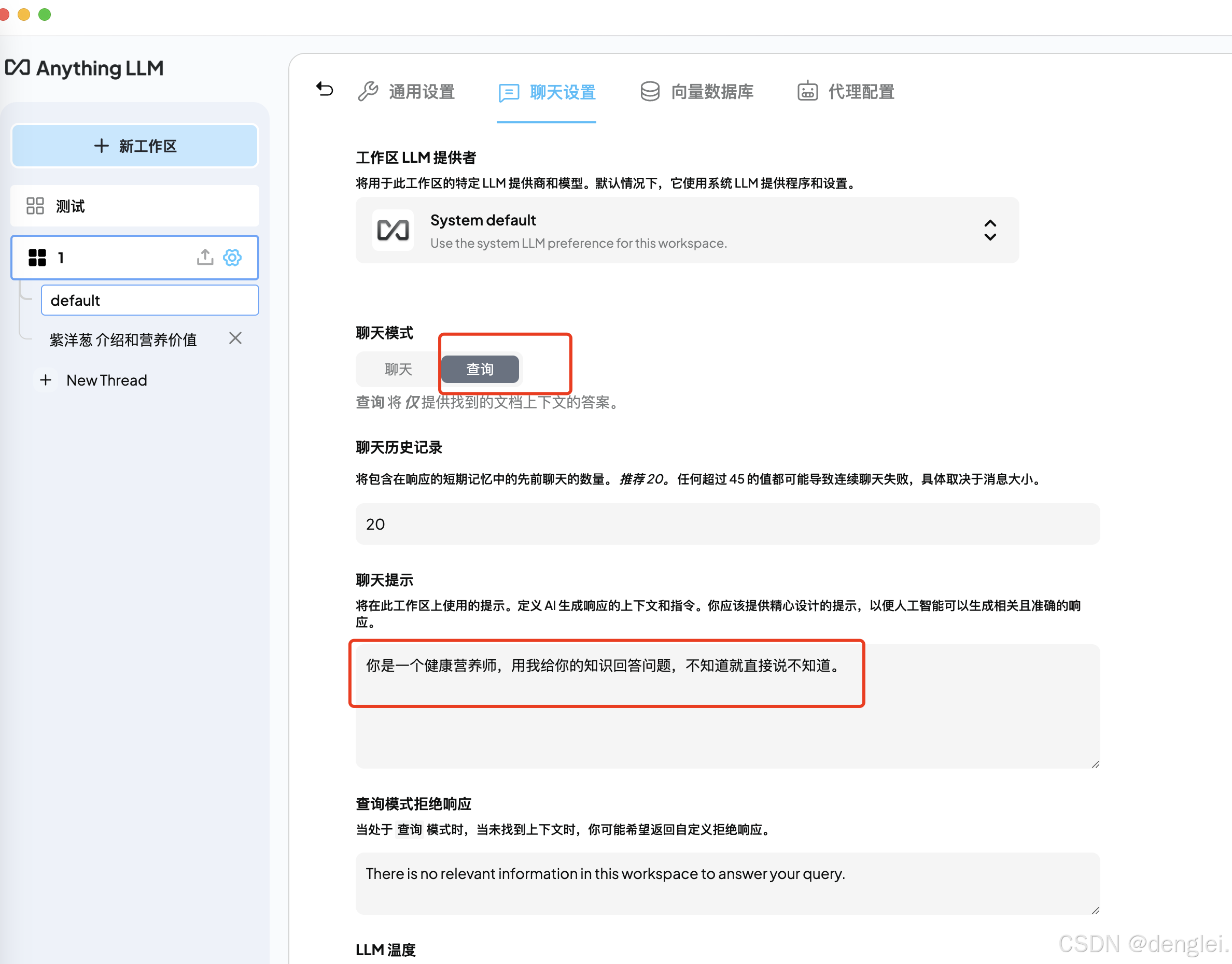Click the chat history count field showing 20
The image size is (1232, 964).
[727, 524]
